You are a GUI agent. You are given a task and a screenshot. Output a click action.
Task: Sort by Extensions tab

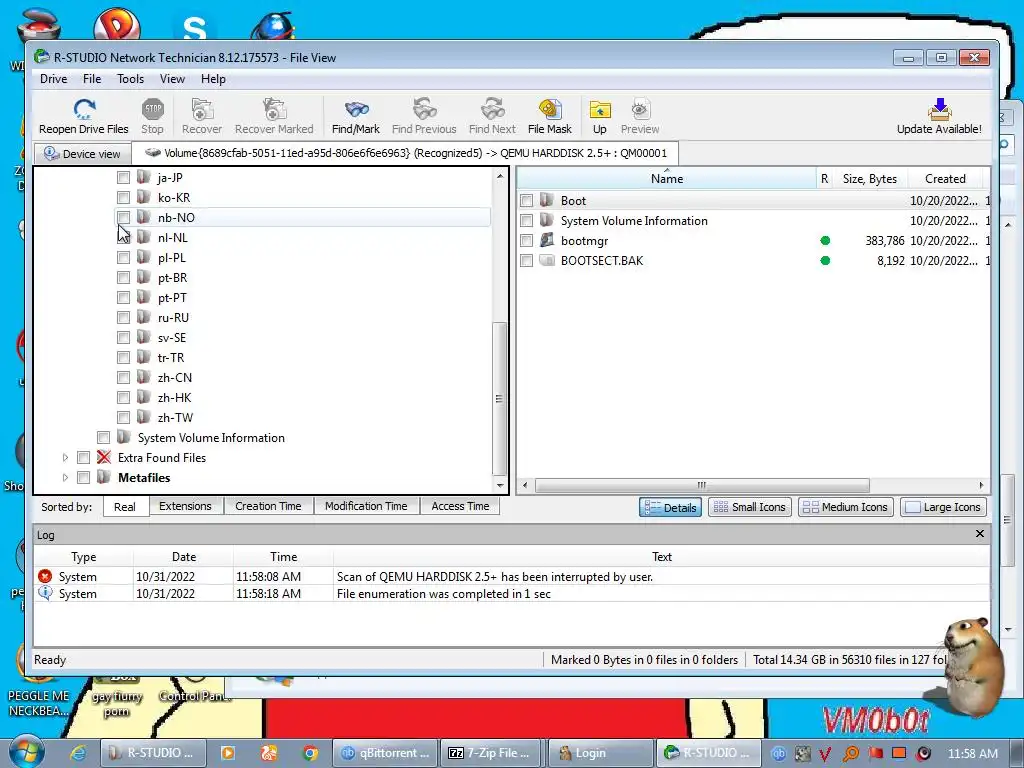pos(185,506)
